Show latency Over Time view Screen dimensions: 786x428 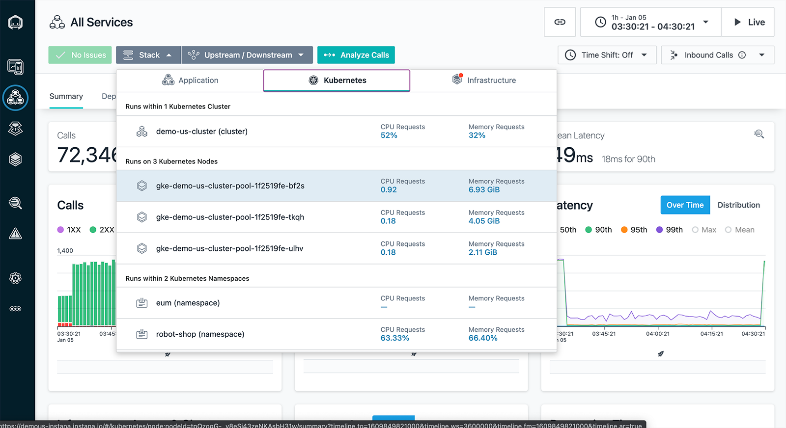685,205
